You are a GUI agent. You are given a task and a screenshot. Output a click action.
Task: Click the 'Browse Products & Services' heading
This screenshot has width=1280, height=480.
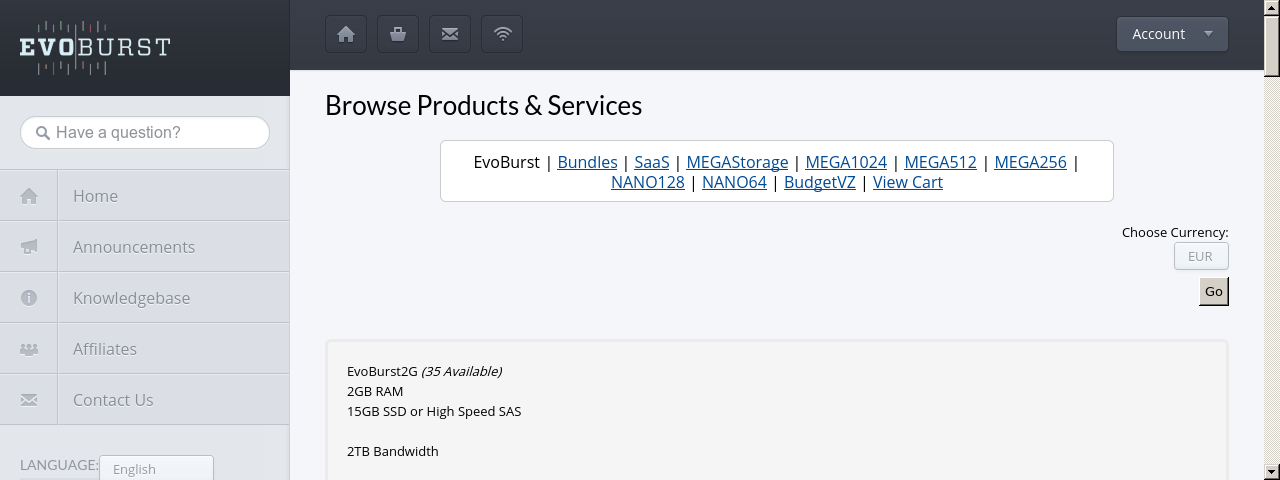483,105
